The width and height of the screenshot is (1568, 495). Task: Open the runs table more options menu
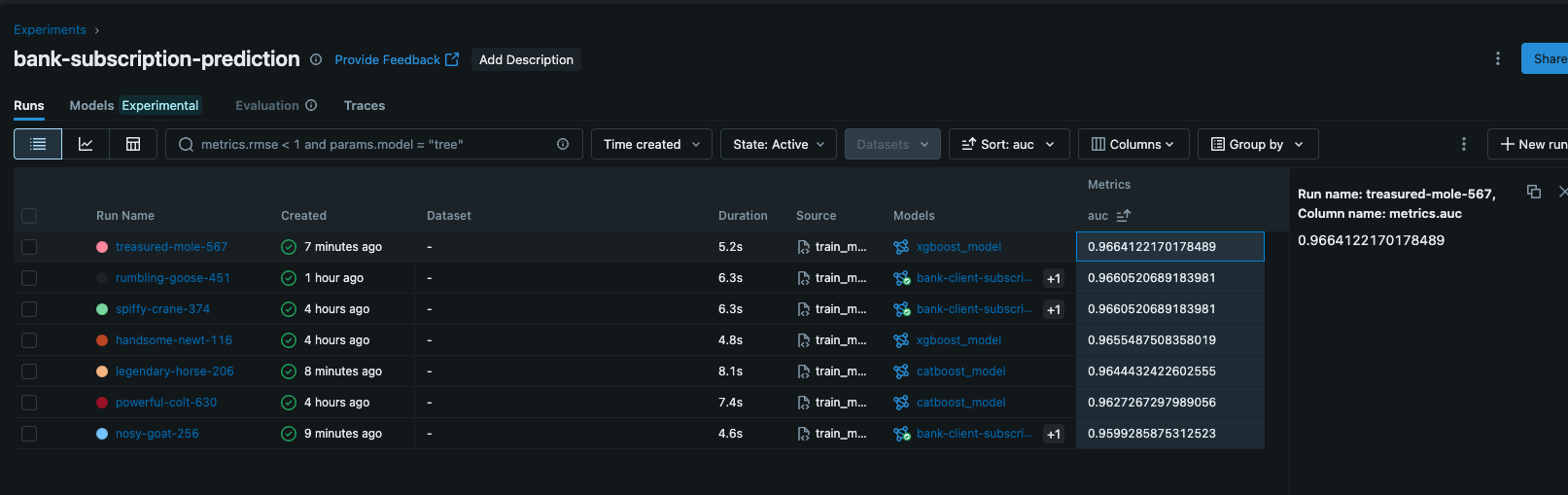tap(1464, 144)
